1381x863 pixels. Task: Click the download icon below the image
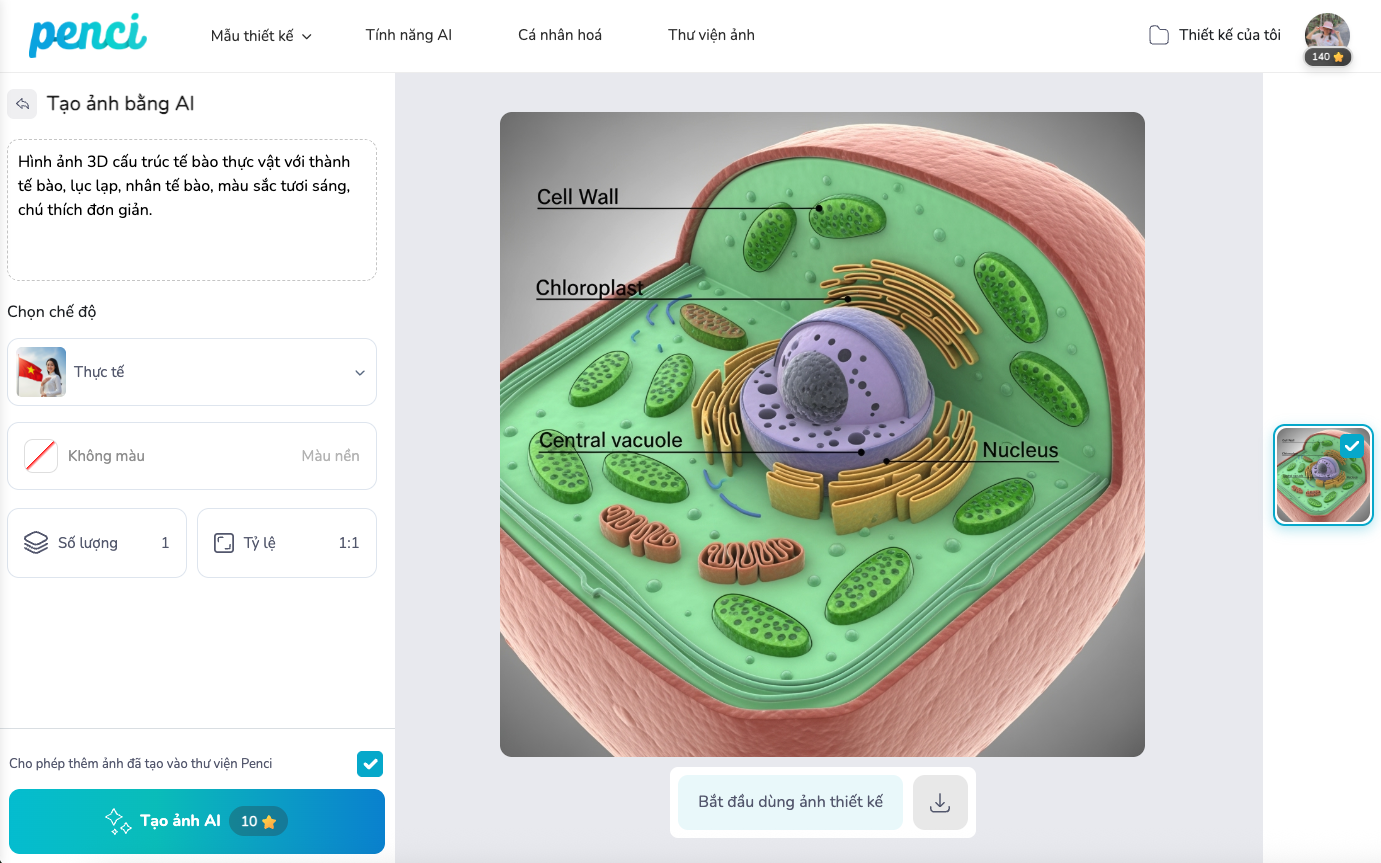click(940, 802)
